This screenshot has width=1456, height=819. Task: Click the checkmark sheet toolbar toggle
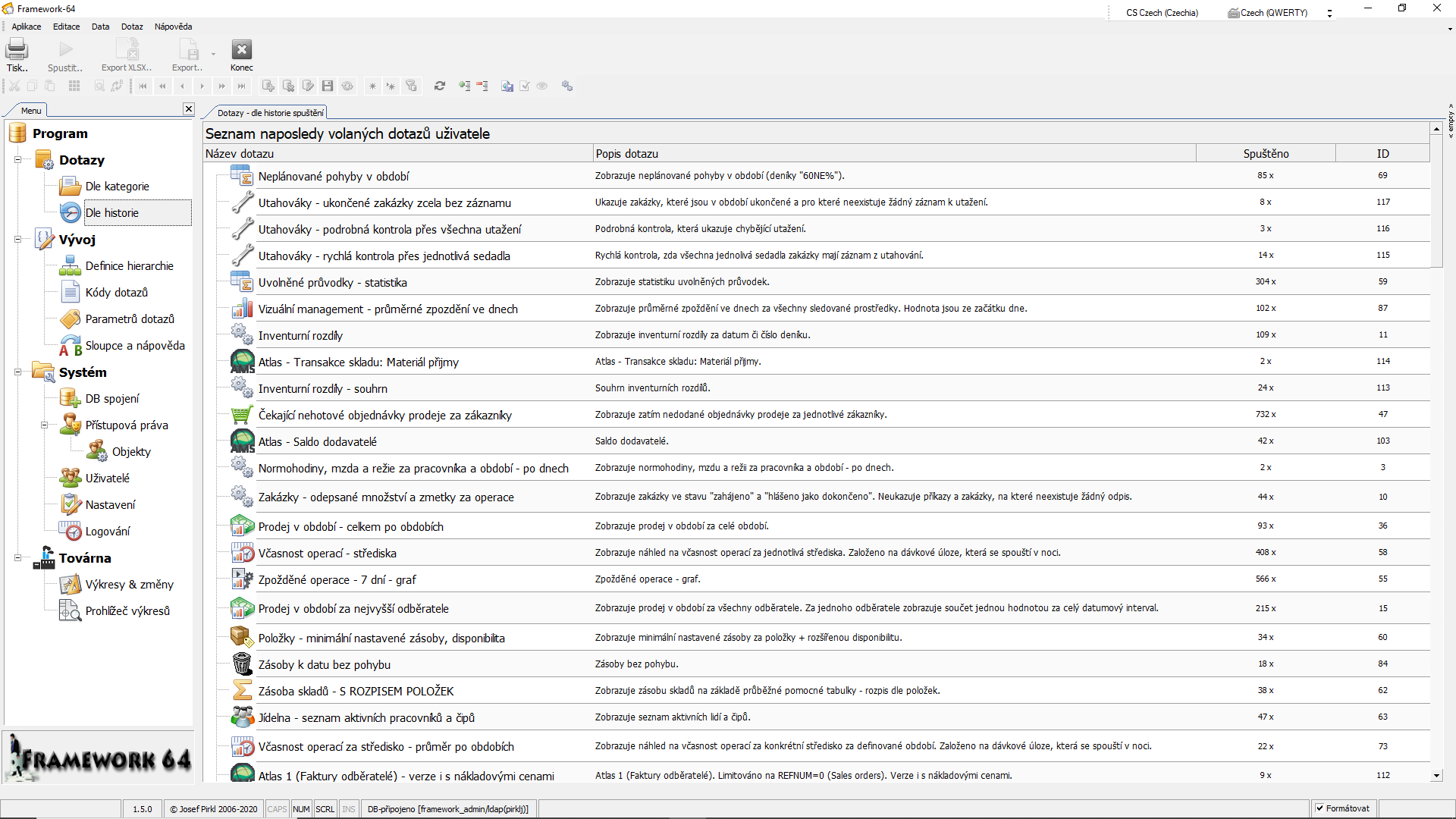[525, 86]
